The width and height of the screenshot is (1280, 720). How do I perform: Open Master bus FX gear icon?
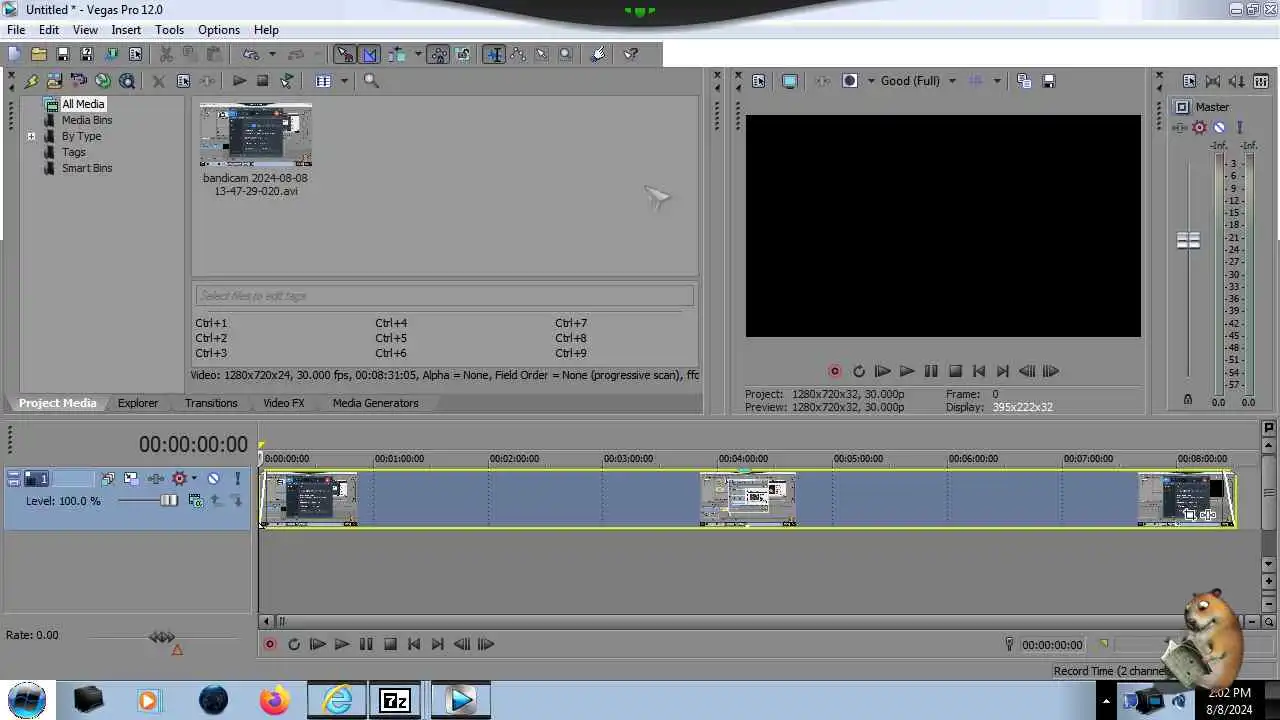pos(1200,127)
